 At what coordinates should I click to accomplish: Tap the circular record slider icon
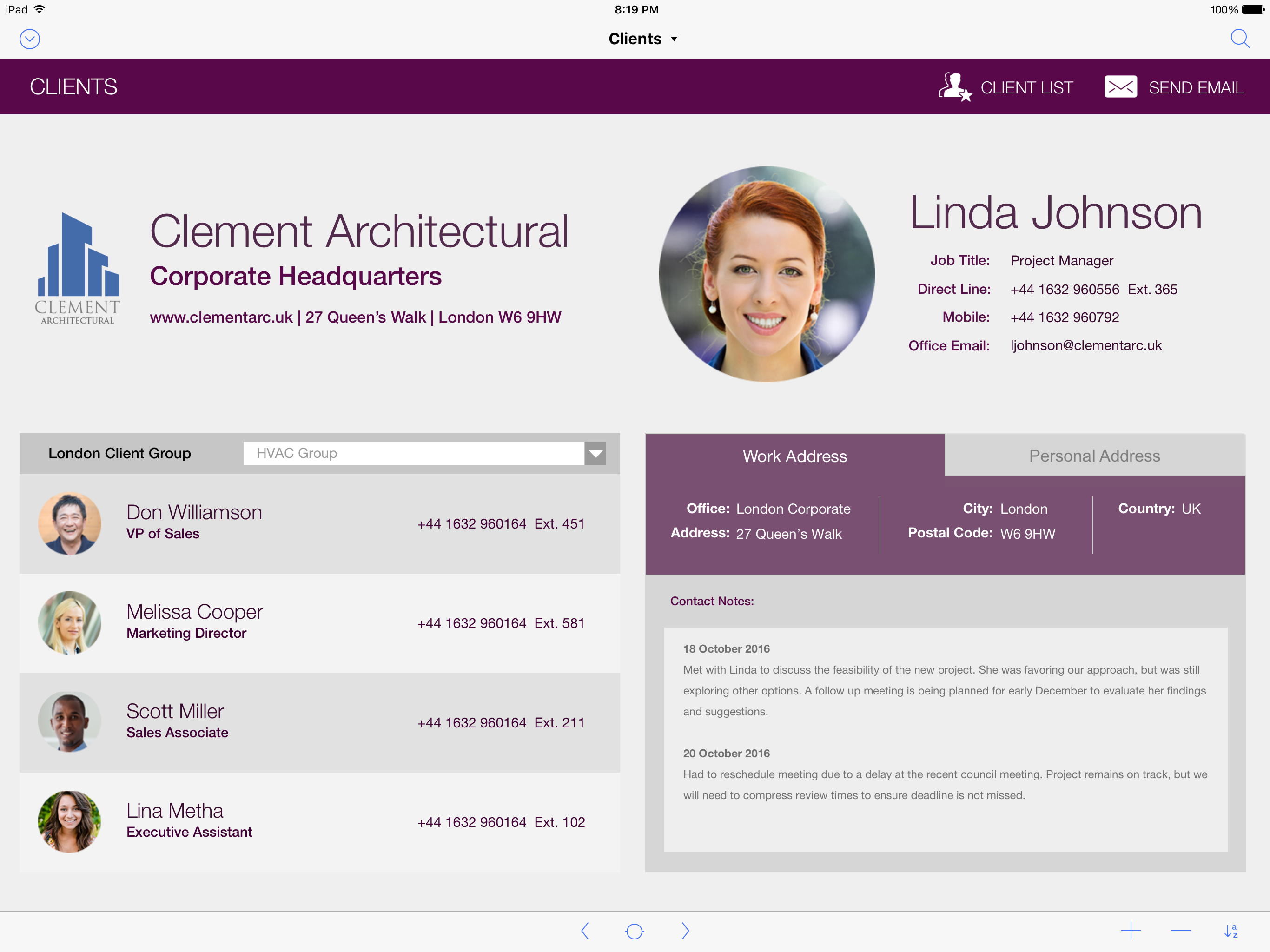click(635, 931)
